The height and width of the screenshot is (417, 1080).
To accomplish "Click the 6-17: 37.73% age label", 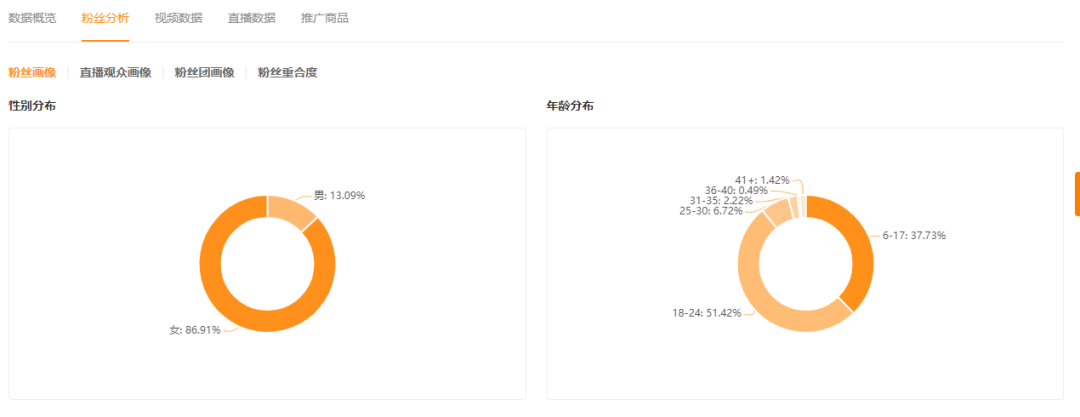I will click(x=913, y=236).
